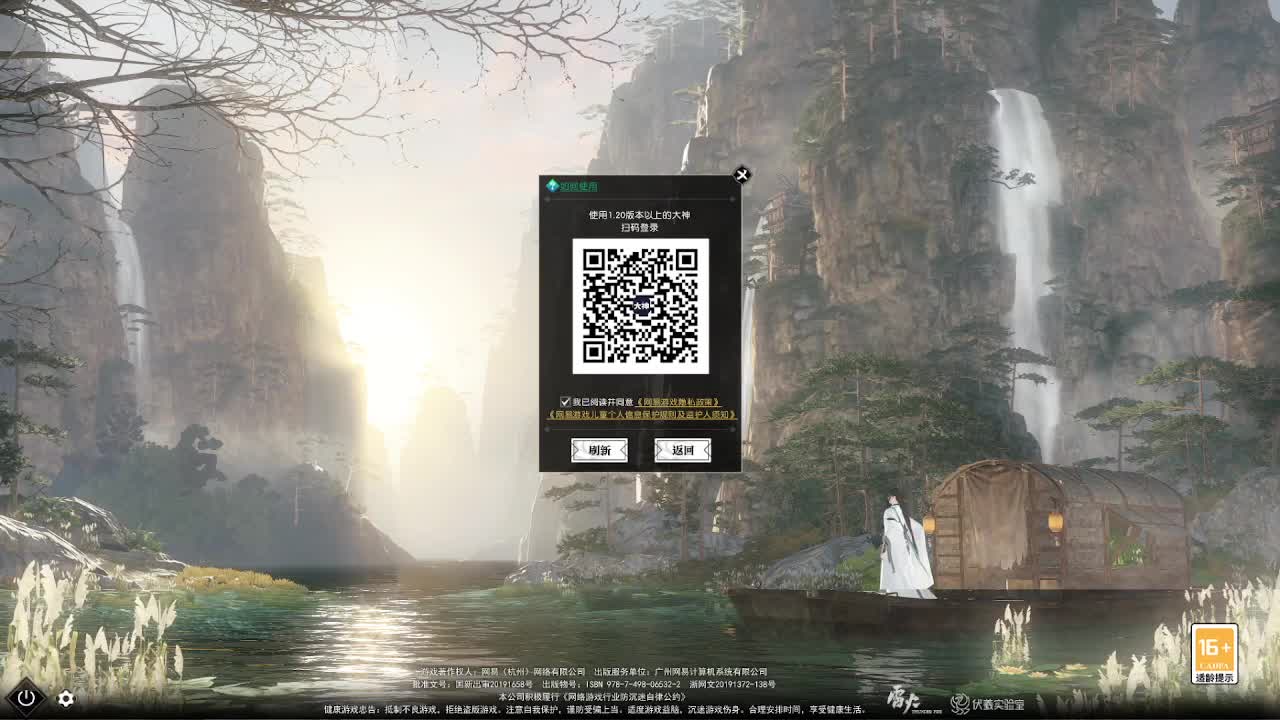The height and width of the screenshot is (720, 1280).
Task: Click the power icon to quit game
Action: [x=26, y=698]
